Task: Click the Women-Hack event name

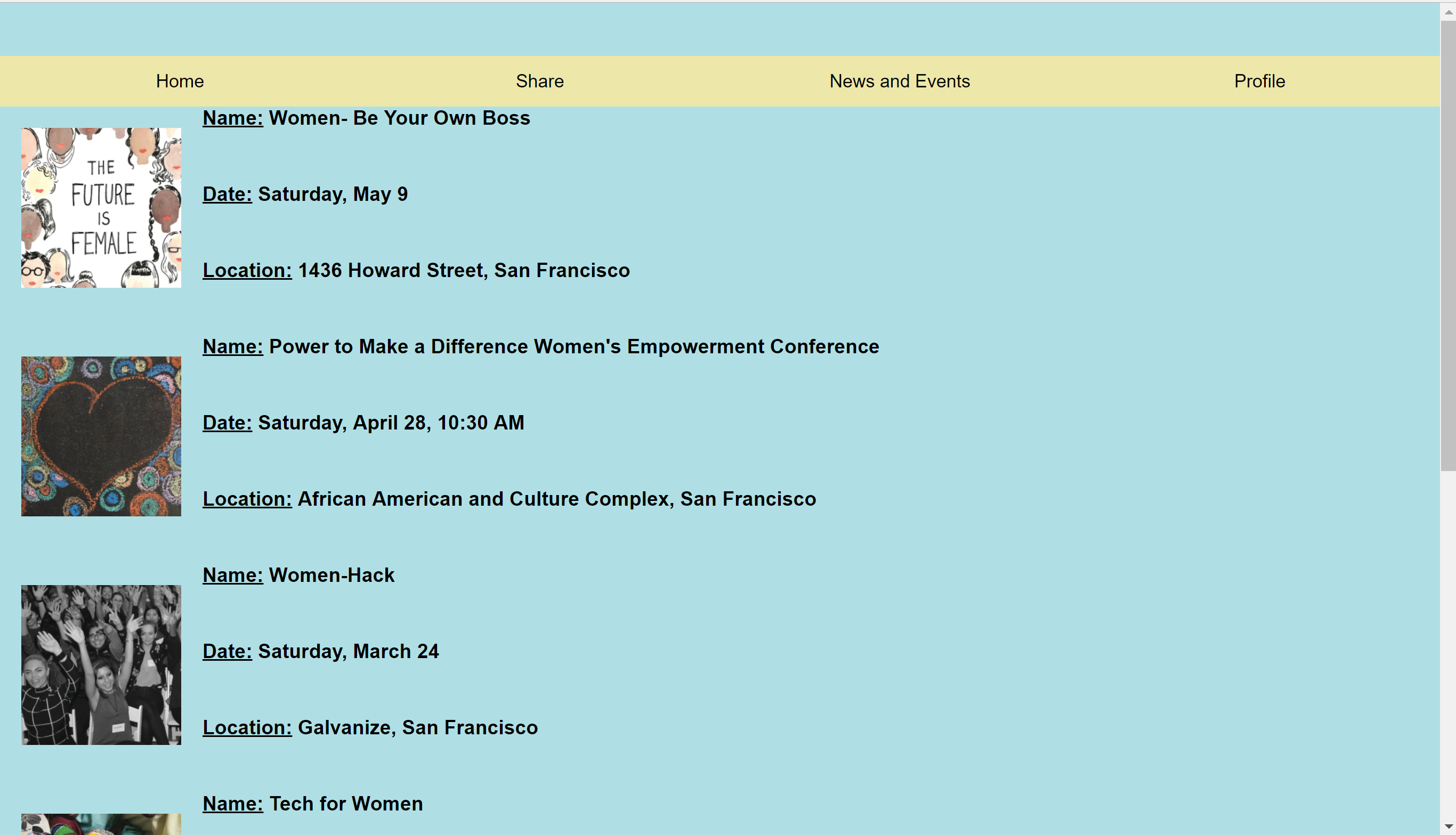Action: click(331, 574)
